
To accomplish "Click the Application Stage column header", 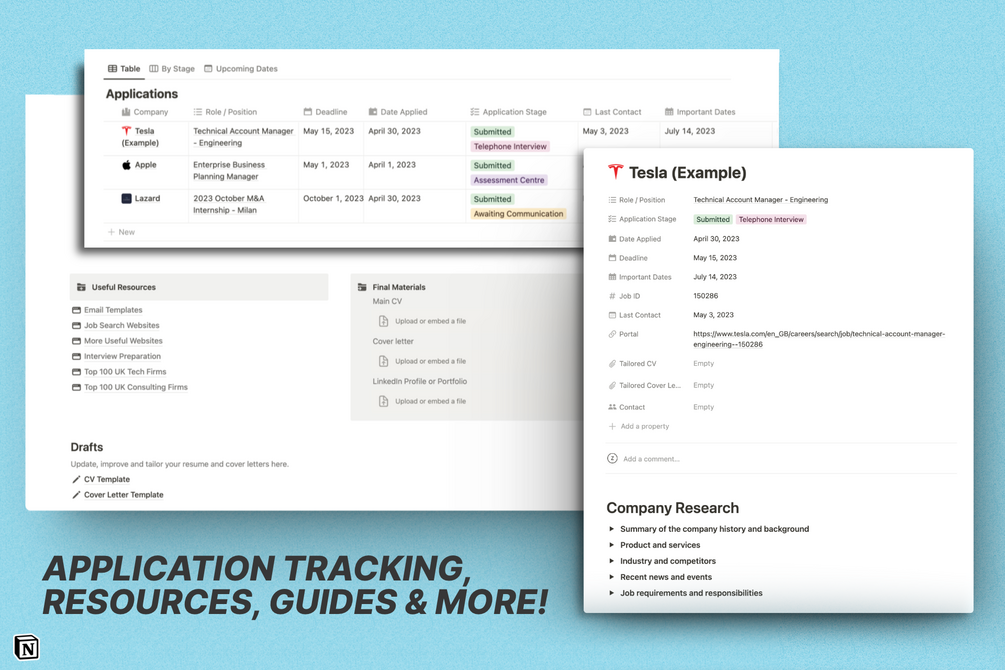I will [508, 112].
